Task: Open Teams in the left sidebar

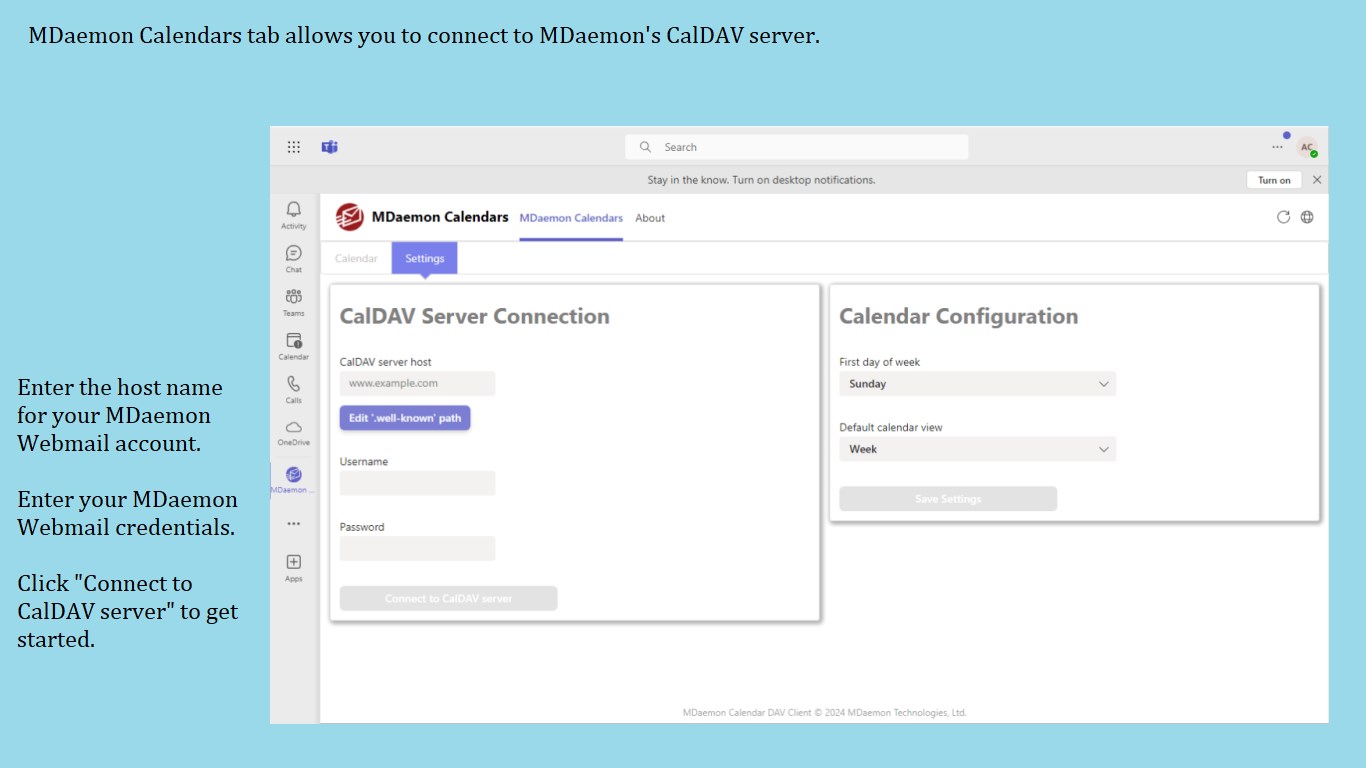Action: point(294,302)
